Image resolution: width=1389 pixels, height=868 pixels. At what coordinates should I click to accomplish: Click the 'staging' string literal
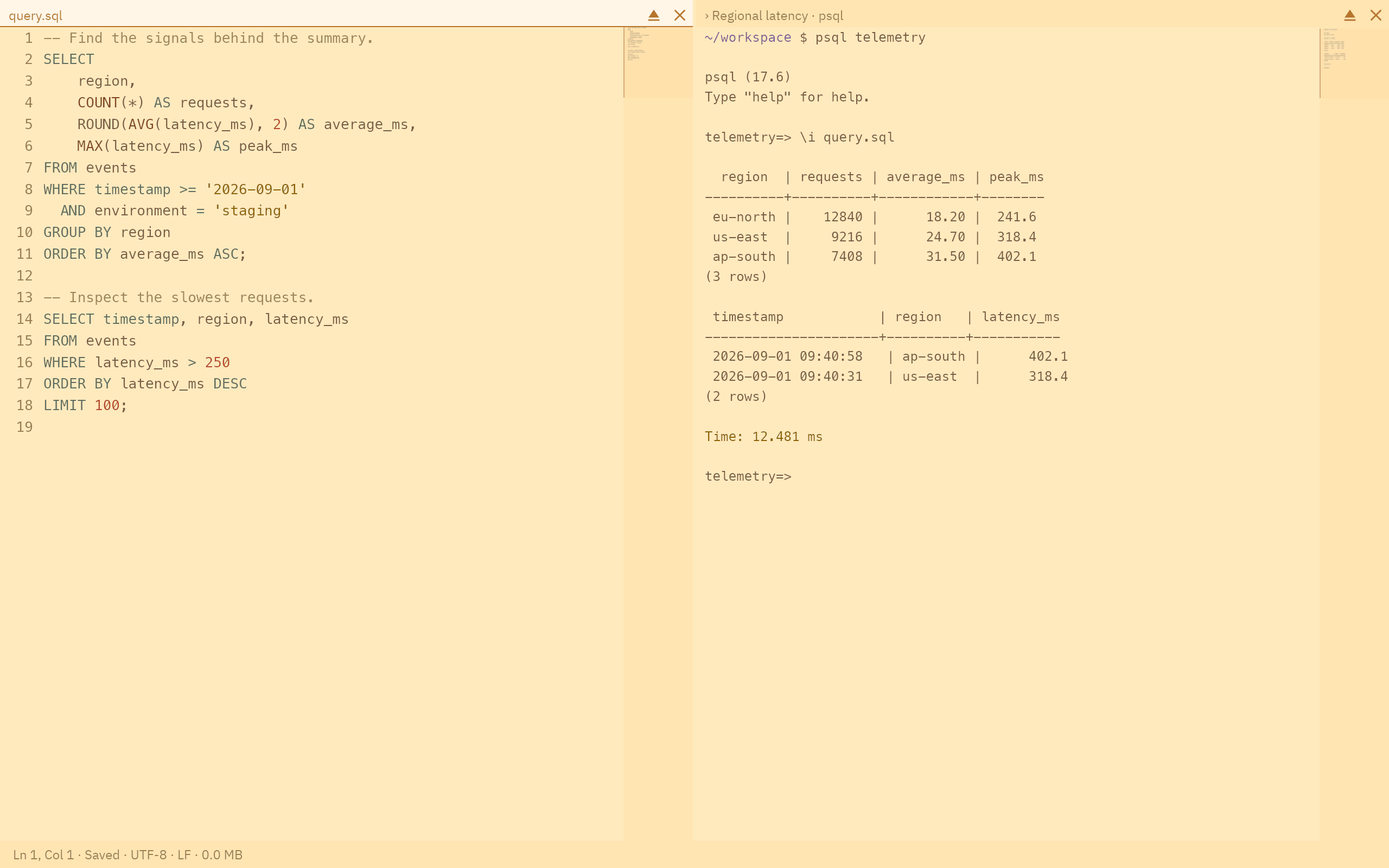(x=251, y=210)
